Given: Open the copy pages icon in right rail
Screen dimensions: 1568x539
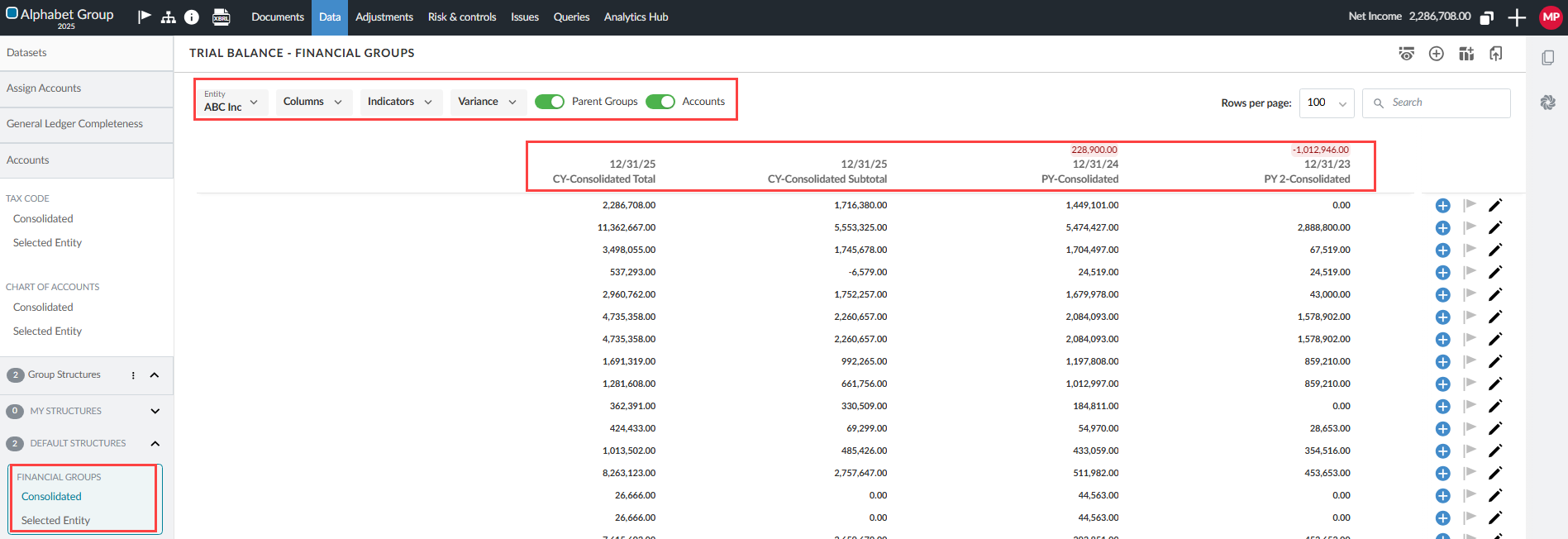Looking at the screenshot, I should [x=1548, y=58].
